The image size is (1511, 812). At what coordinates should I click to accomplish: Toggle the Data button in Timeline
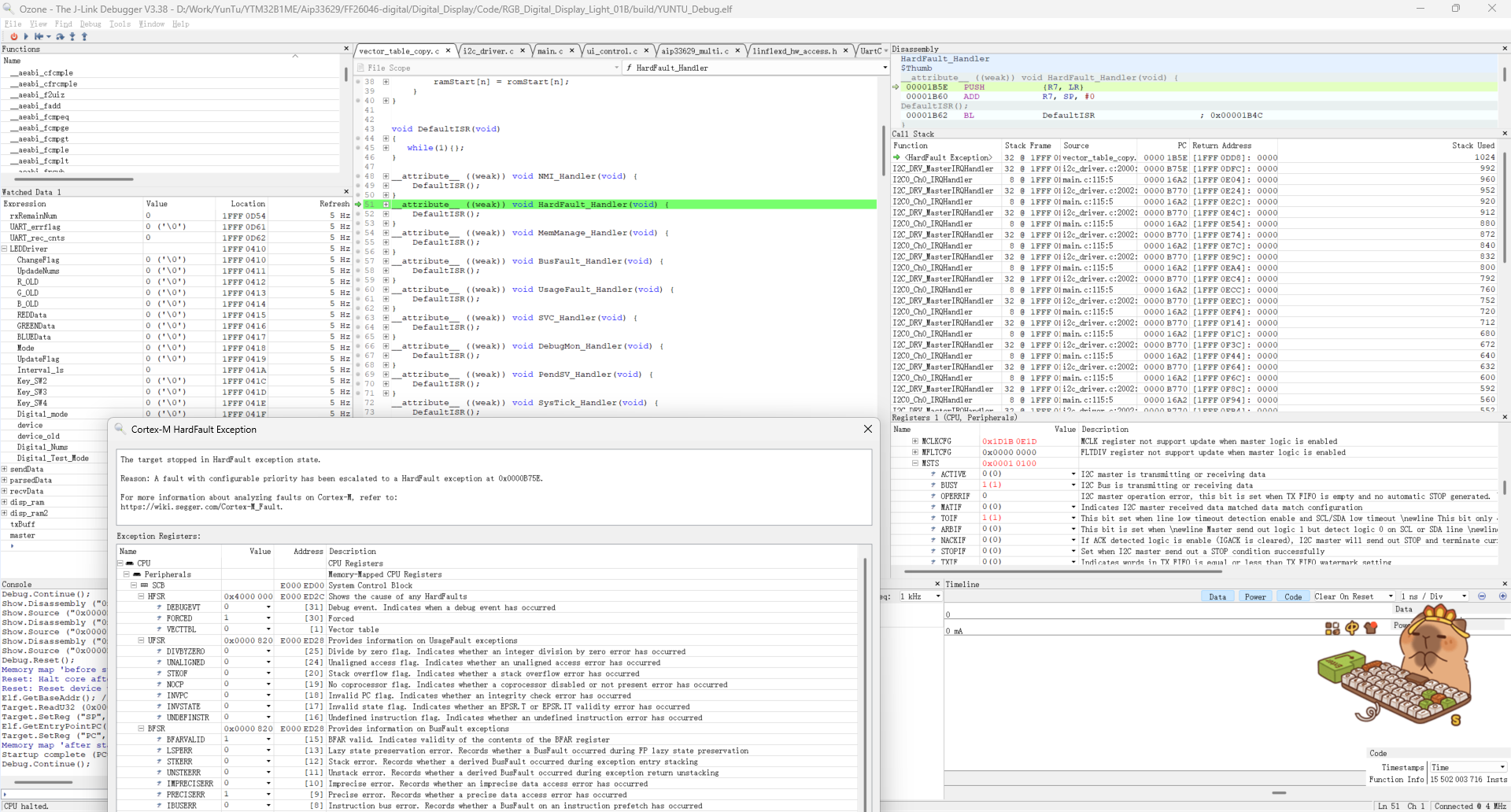pos(1217,596)
